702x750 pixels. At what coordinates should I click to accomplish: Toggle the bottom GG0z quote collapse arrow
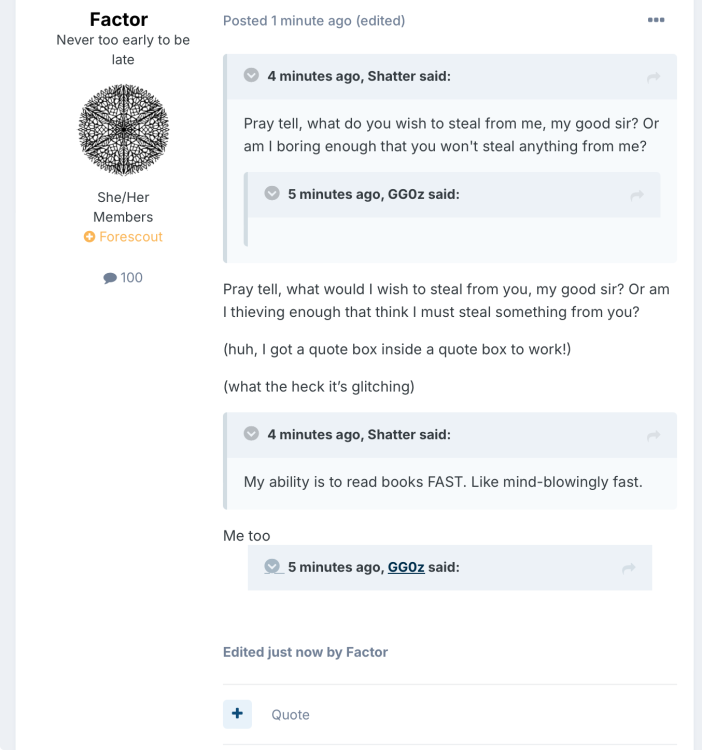(272, 566)
